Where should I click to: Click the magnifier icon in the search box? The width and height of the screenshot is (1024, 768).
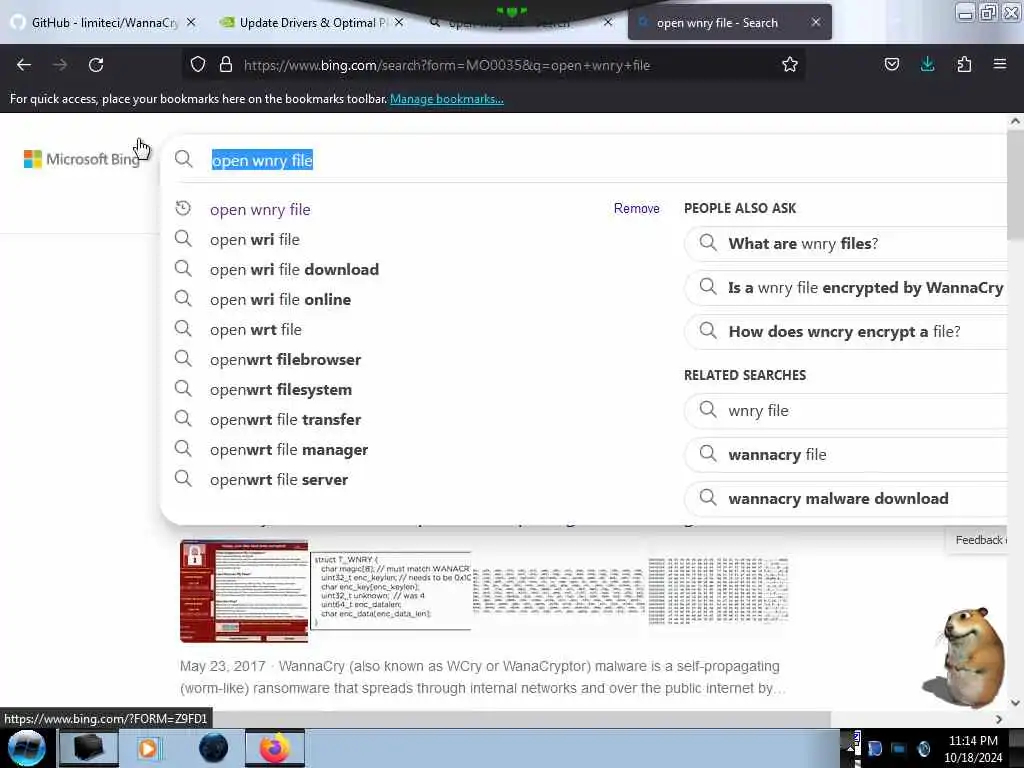coord(184,159)
